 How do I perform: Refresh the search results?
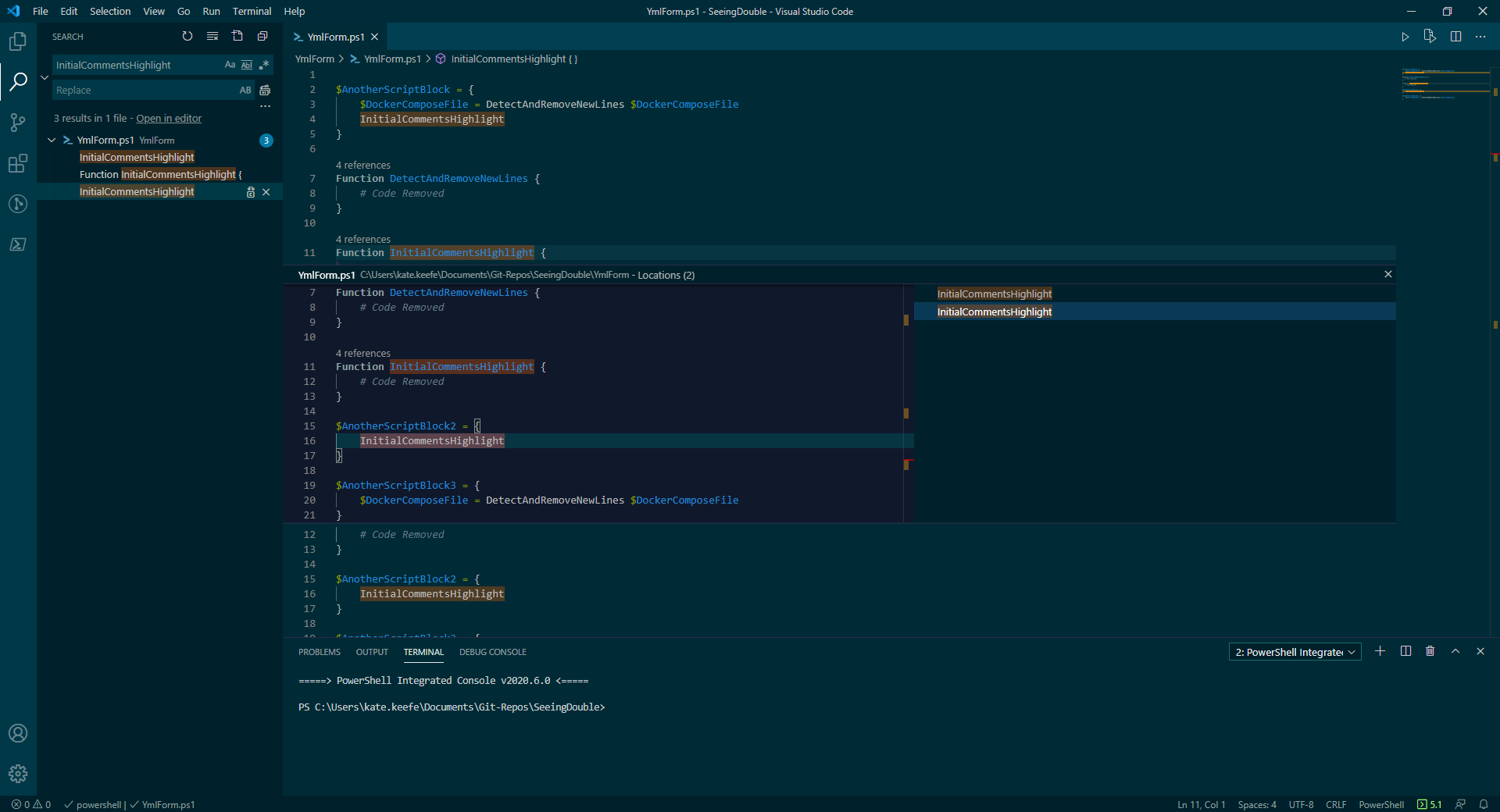coord(187,36)
